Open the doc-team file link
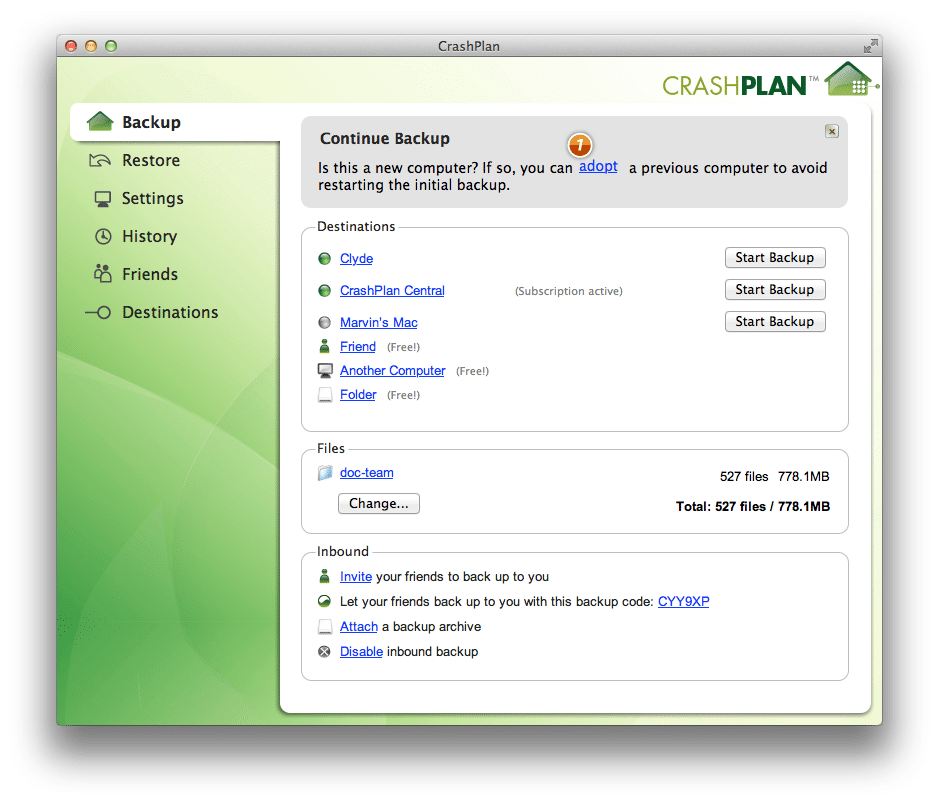This screenshot has height=804, width=939. click(x=366, y=473)
